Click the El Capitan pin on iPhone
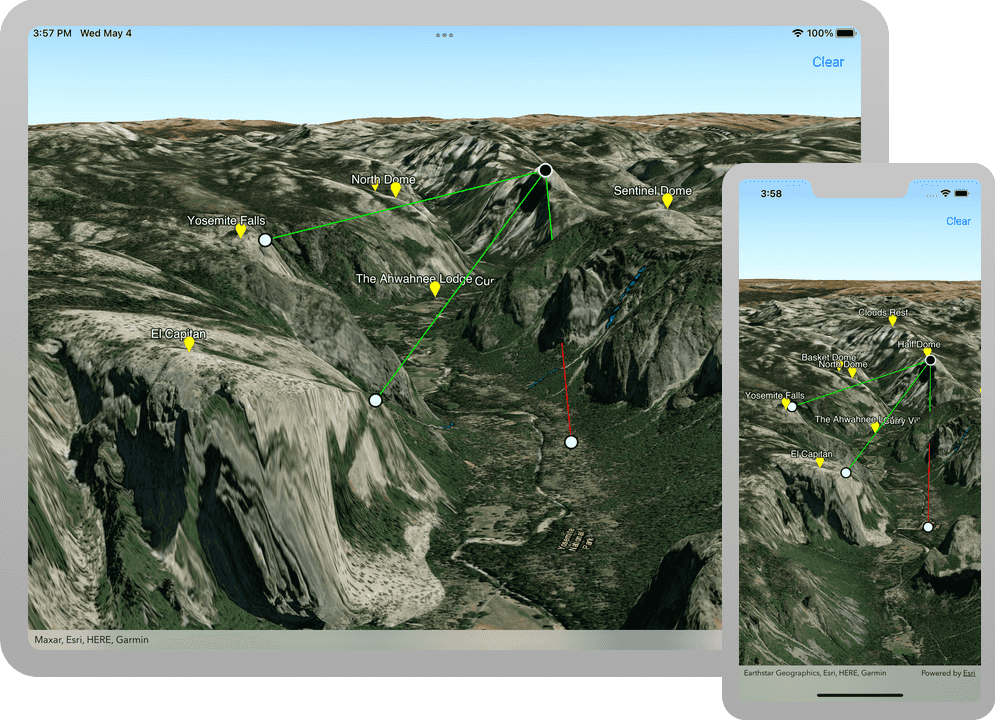 (820, 462)
